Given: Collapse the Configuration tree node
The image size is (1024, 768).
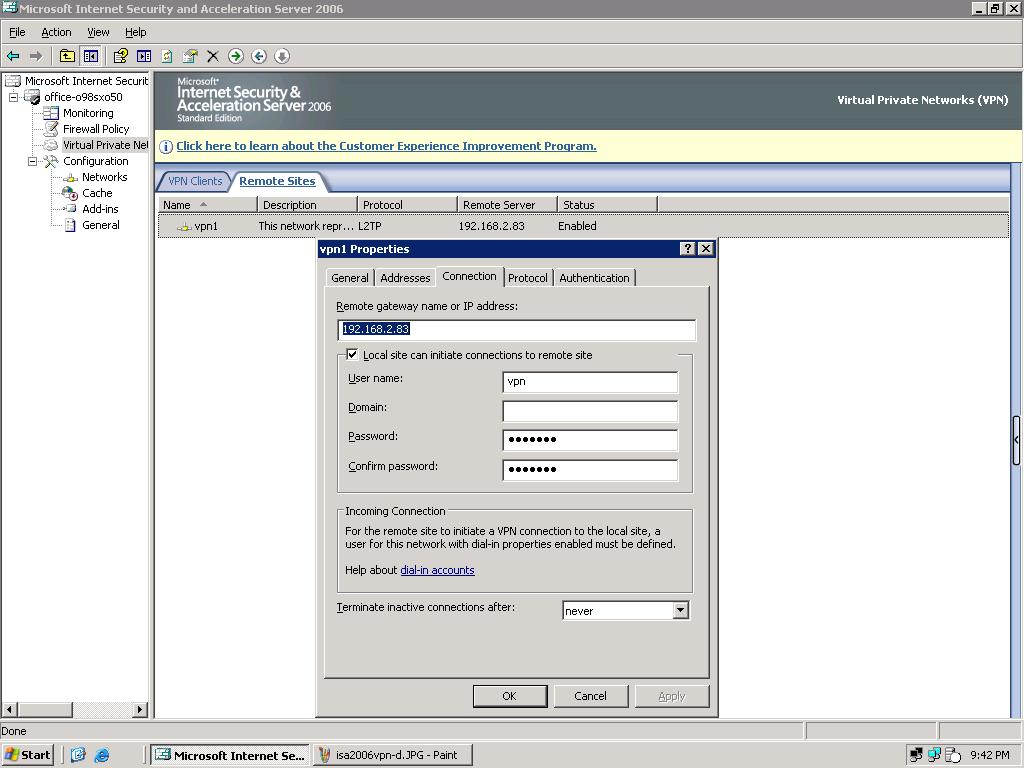Looking at the screenshot, I should (32, 161).
